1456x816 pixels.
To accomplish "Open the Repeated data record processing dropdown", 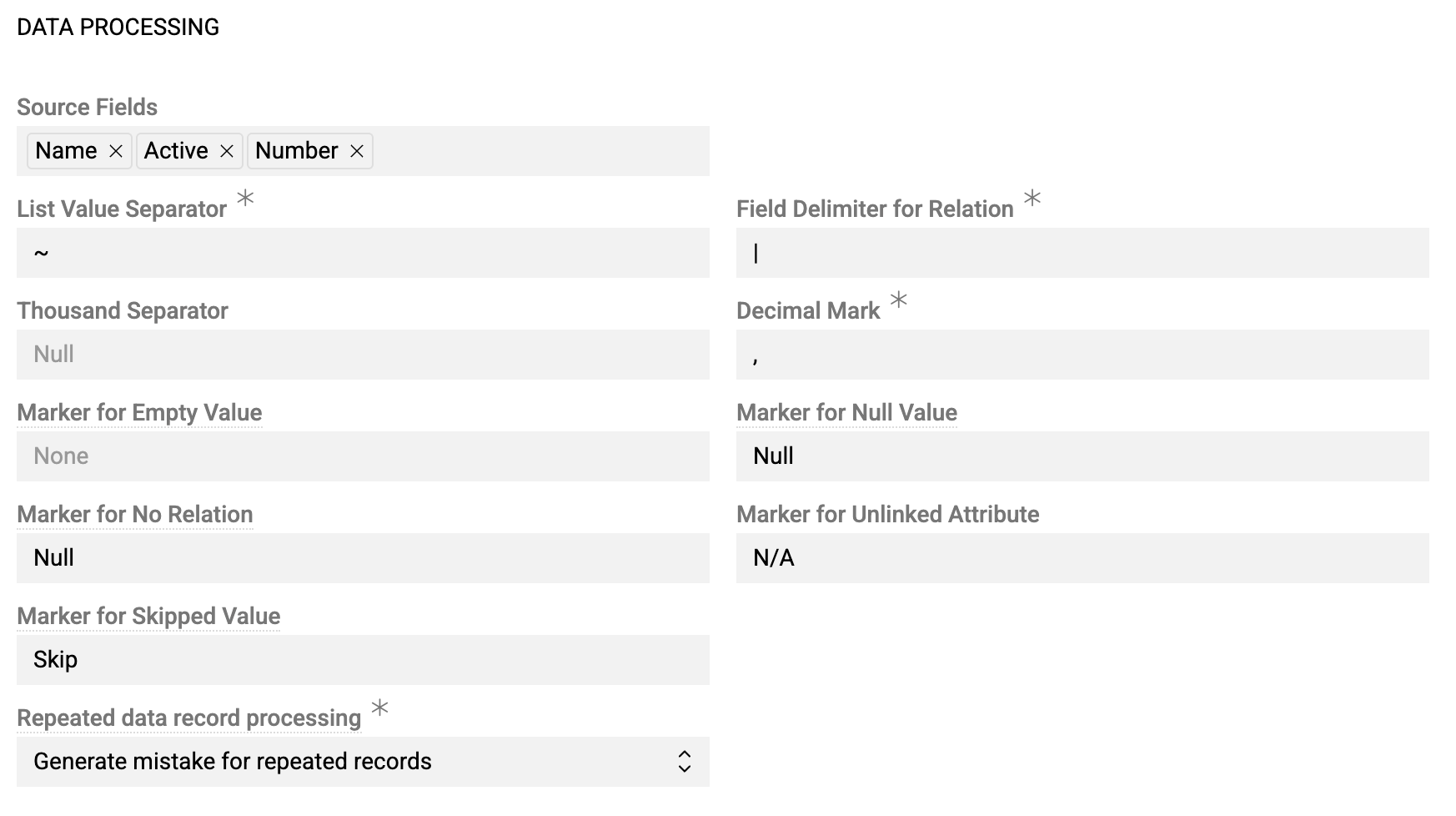I will [x=363, y=761].
